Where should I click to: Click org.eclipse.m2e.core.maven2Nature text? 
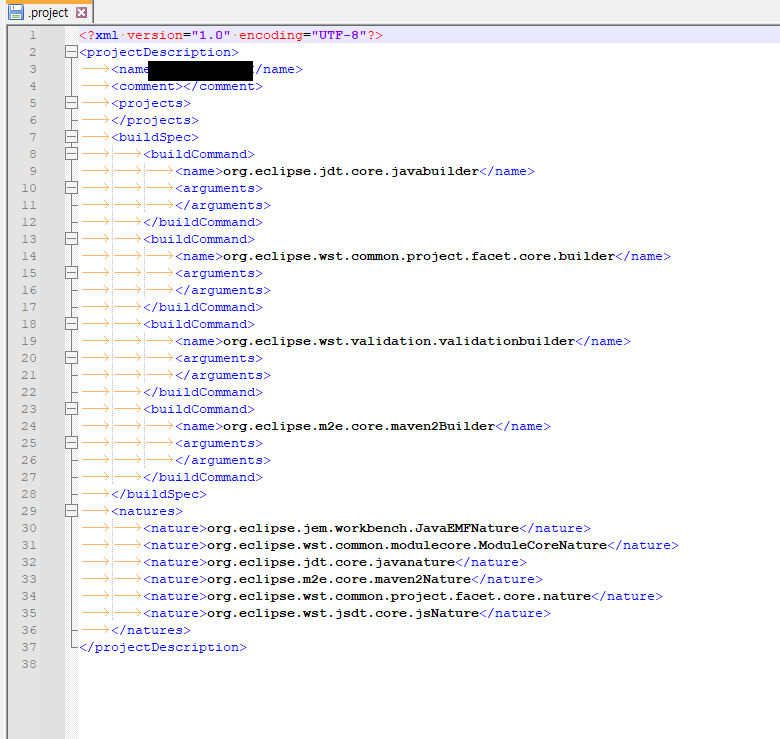point(339,579)
